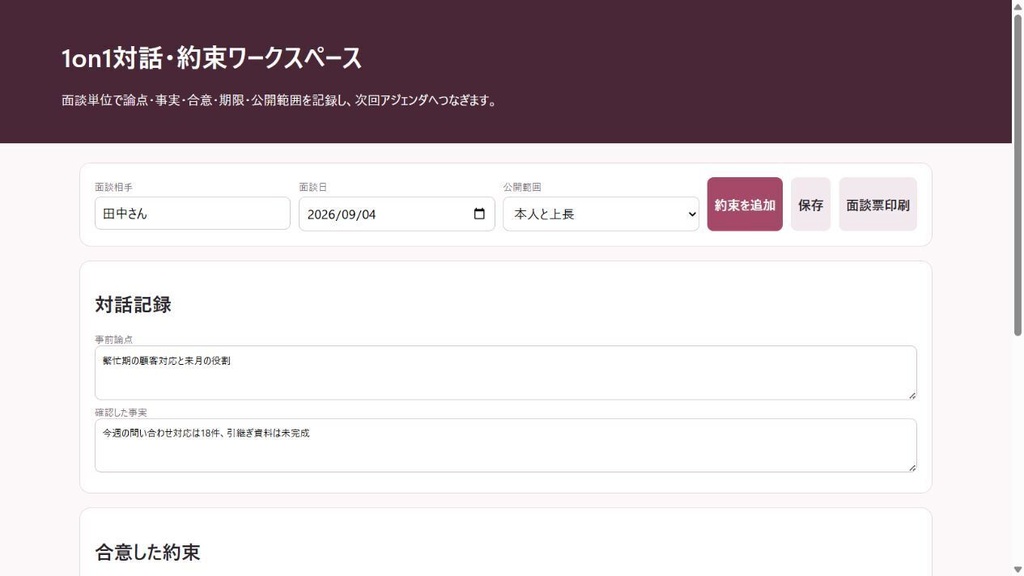
Task: Click the 面談票印刷 button
Action: pyautogui.click(x=878, y=204)
